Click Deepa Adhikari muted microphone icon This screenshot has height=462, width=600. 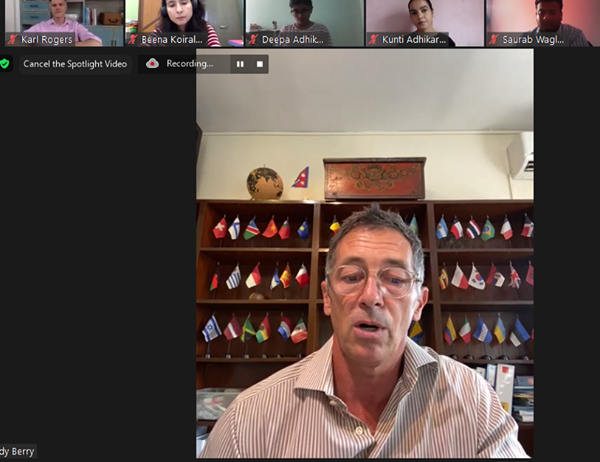tap(253, 39)
